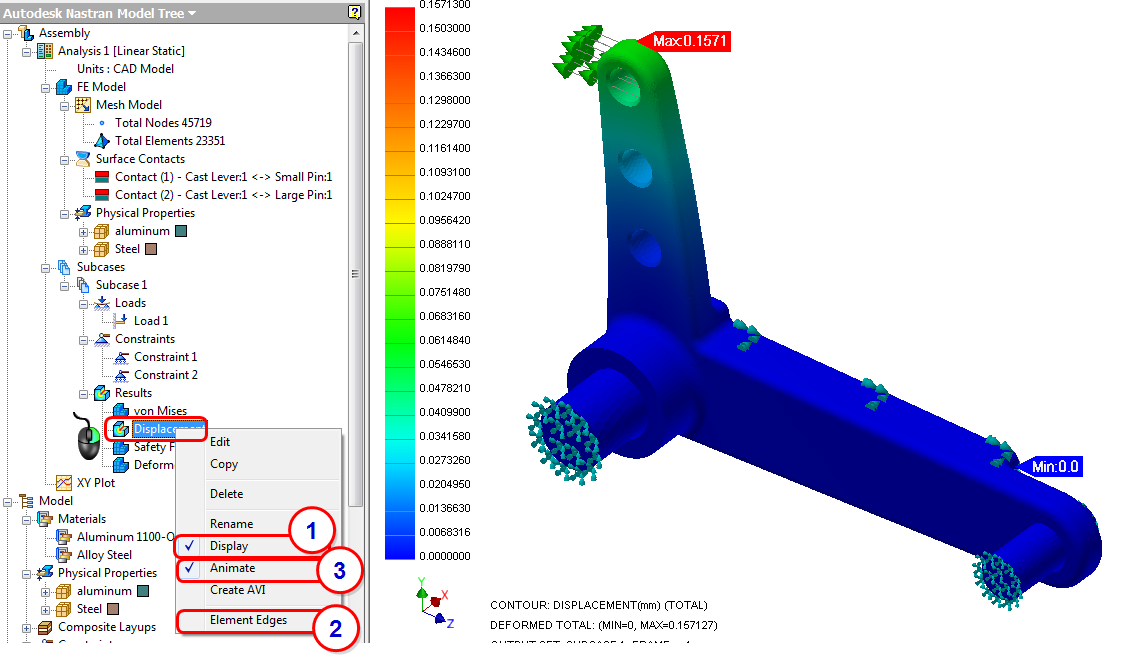
Task: Choose Delete from the context menu
Action: pyautogui.click(x=227, y=494)
